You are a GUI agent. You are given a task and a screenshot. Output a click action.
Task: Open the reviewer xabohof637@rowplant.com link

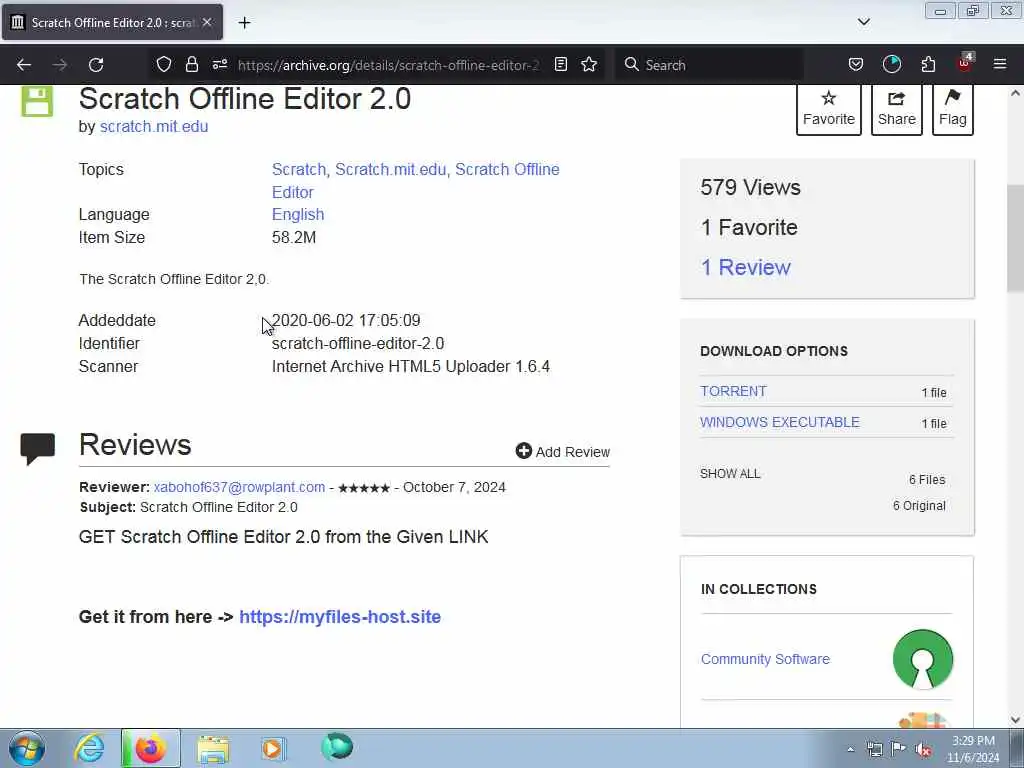coord(239,487)
